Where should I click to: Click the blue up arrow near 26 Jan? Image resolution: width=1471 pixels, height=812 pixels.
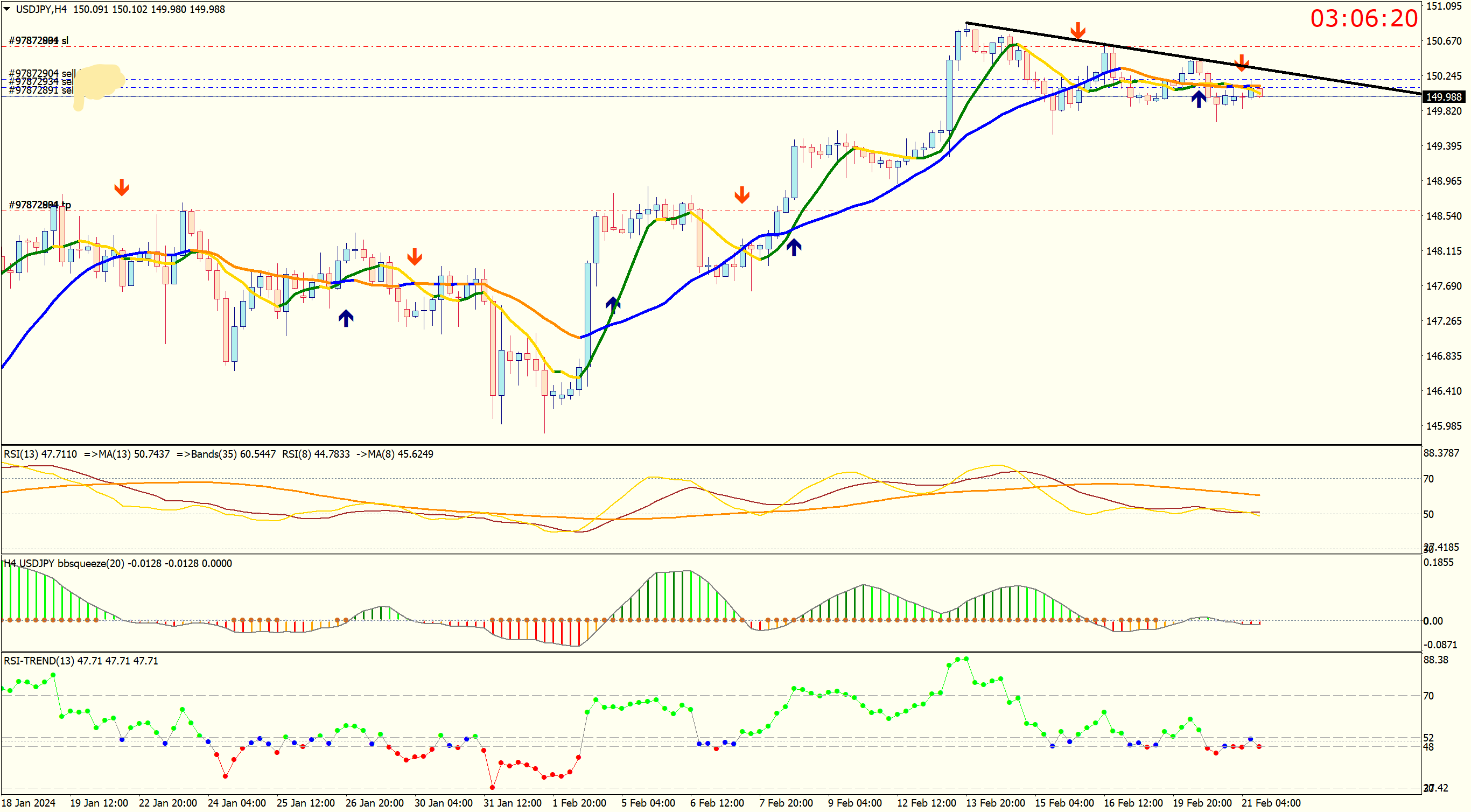pos(346,318)
